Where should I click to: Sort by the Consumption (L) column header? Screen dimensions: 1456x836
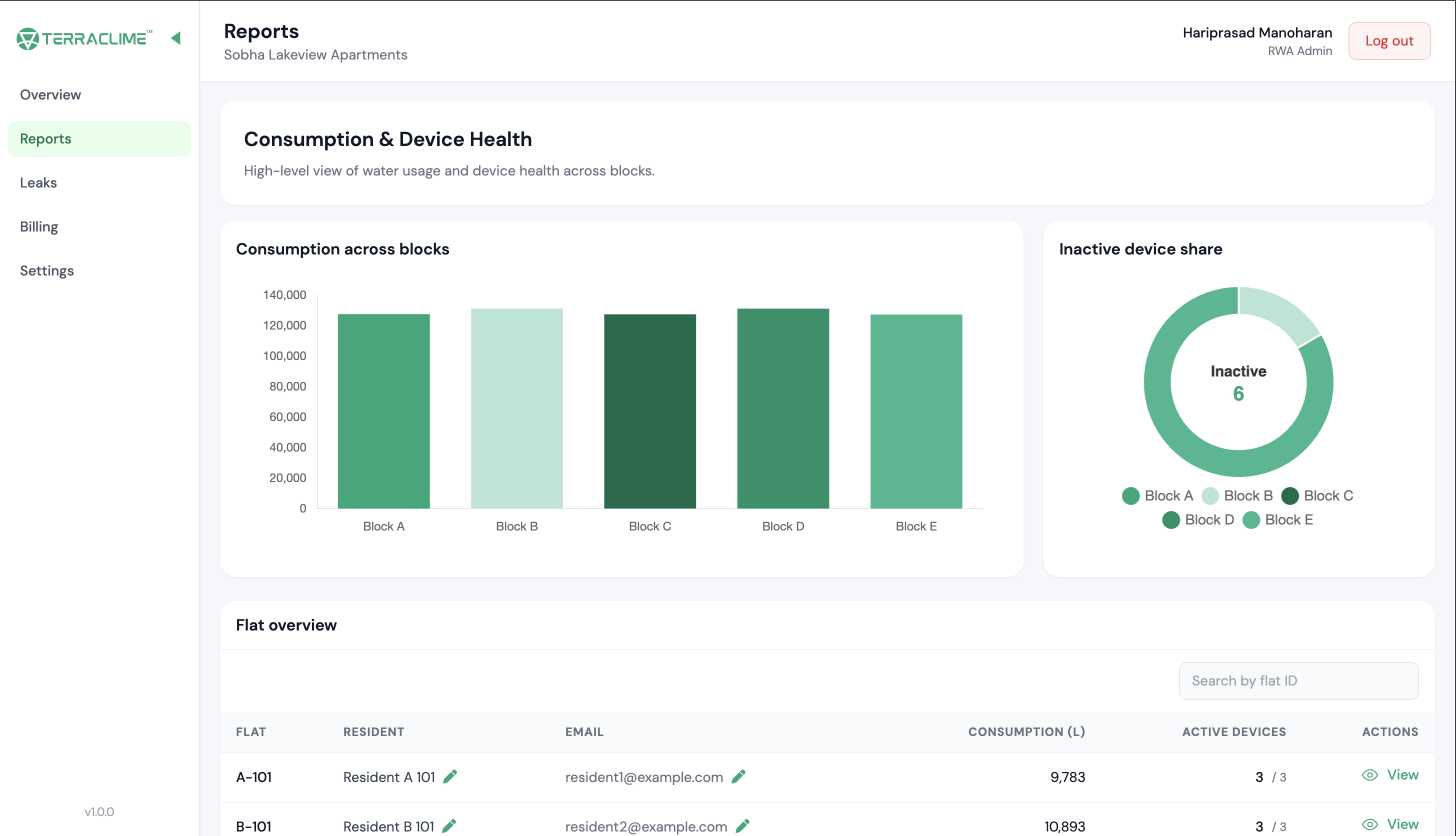(1026, 732)
